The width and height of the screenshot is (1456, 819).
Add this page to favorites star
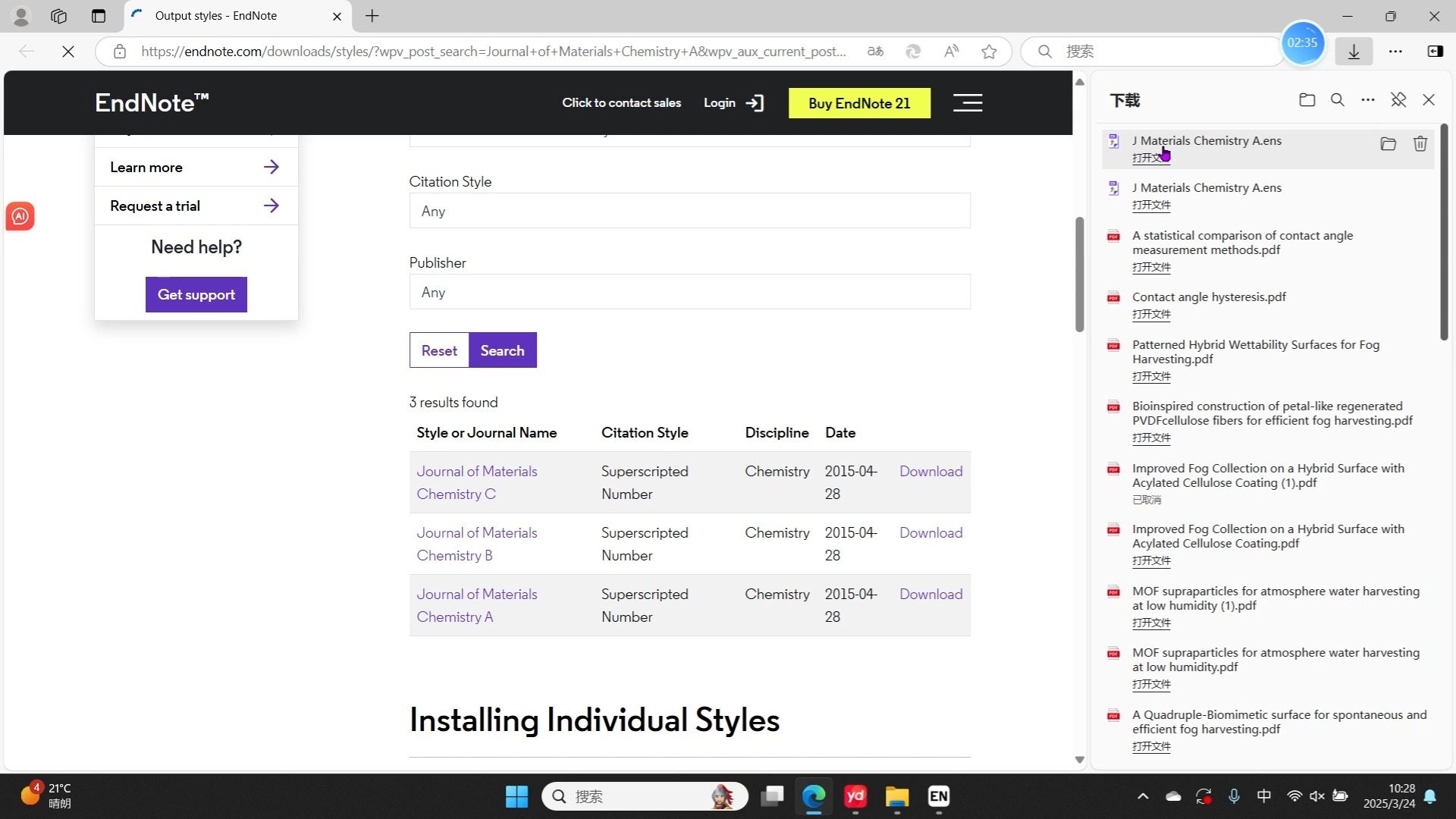pos(989,52)
